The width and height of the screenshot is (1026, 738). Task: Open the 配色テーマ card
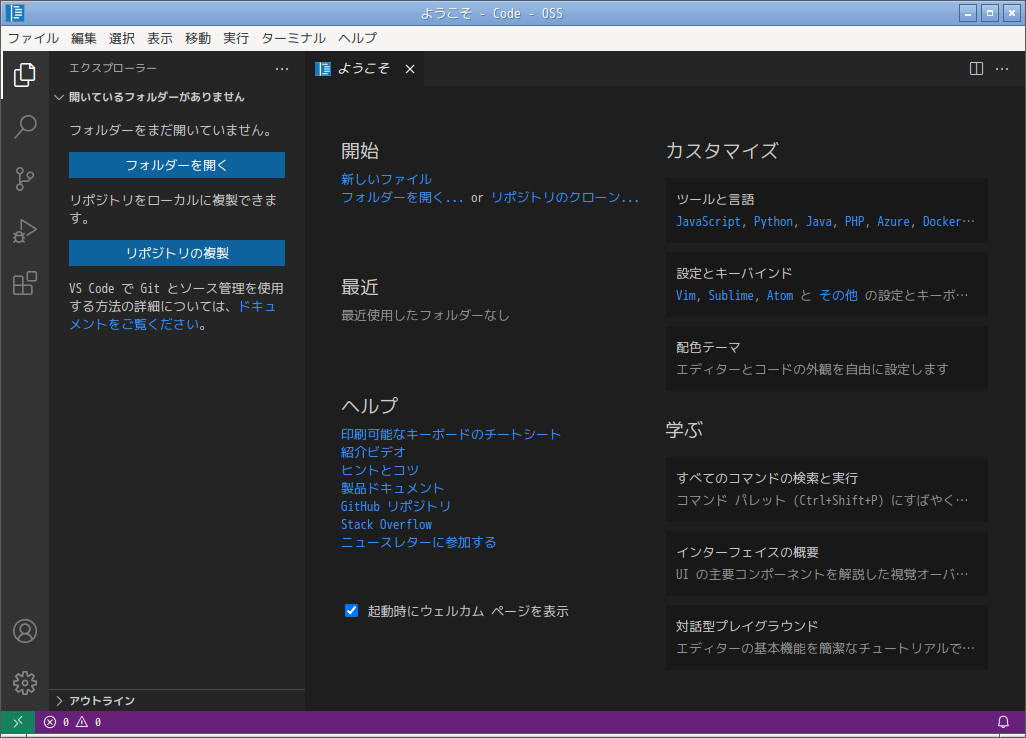click(x=826, y=359)
